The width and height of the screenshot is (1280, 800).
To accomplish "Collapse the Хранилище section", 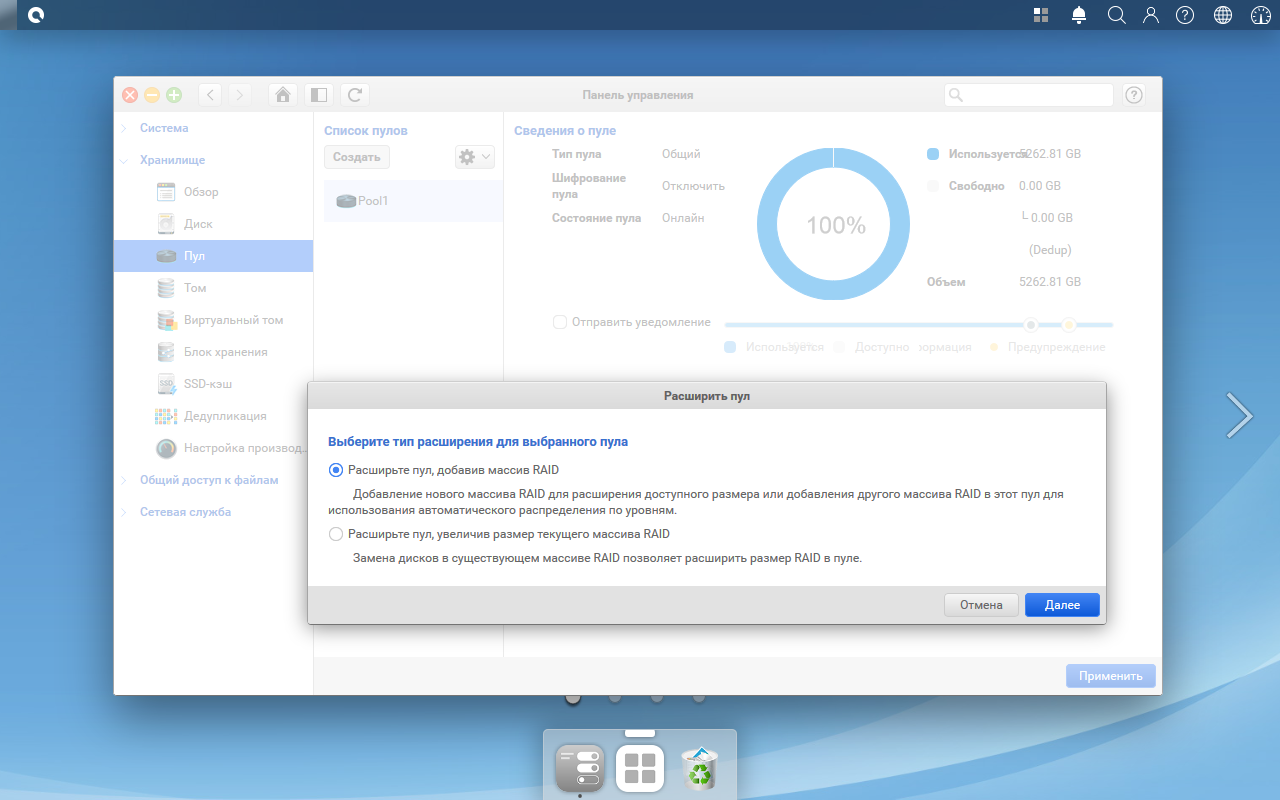I will [172, 160].
